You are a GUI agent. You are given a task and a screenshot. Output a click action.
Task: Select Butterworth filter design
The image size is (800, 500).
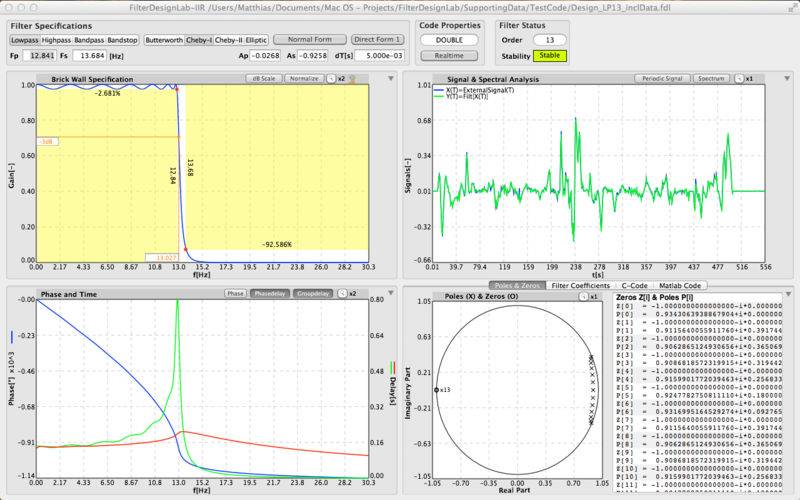click(165, 40)
